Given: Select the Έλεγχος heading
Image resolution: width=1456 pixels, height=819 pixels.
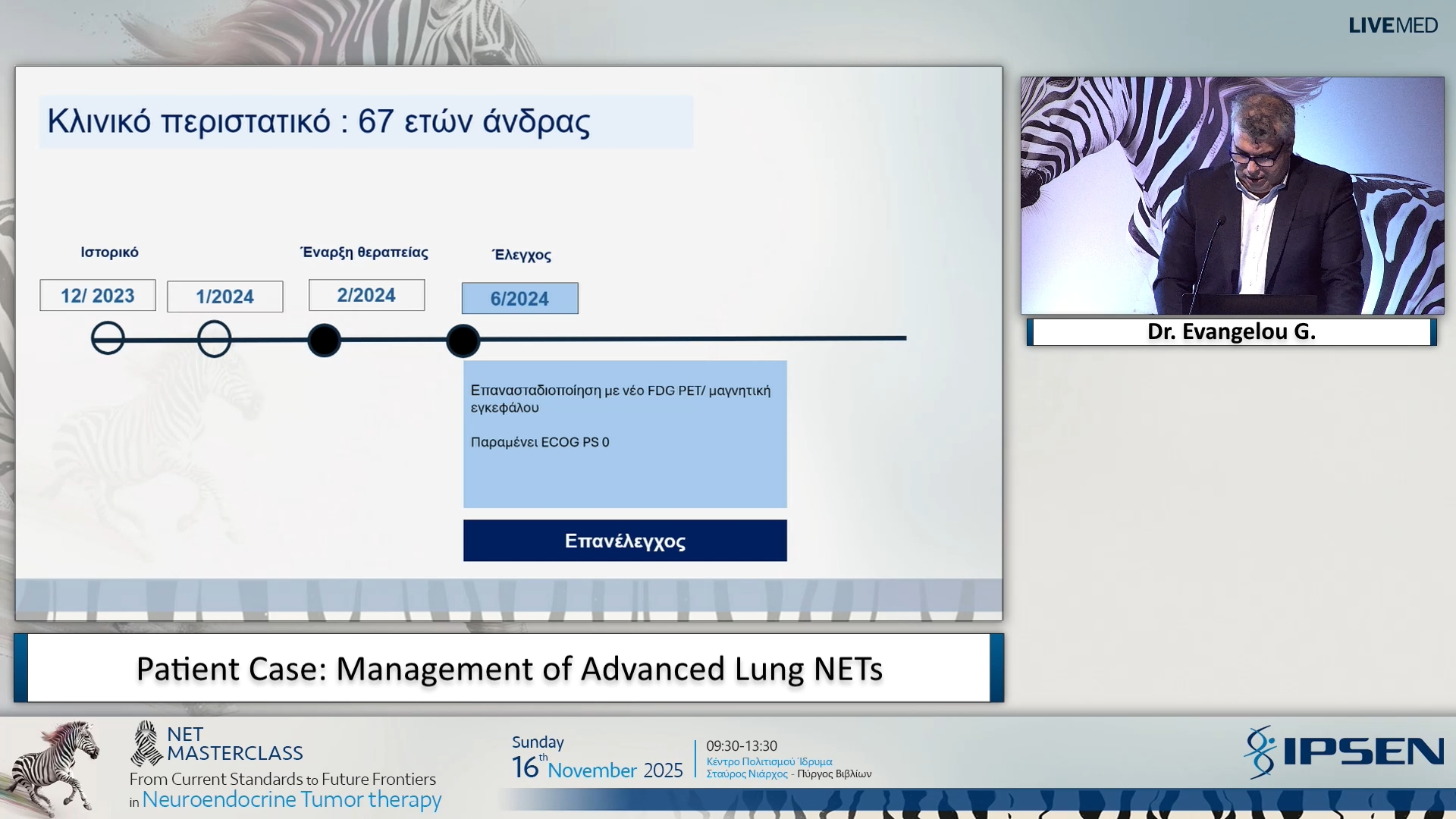Looking at the screenshot, I should [521, 255].
